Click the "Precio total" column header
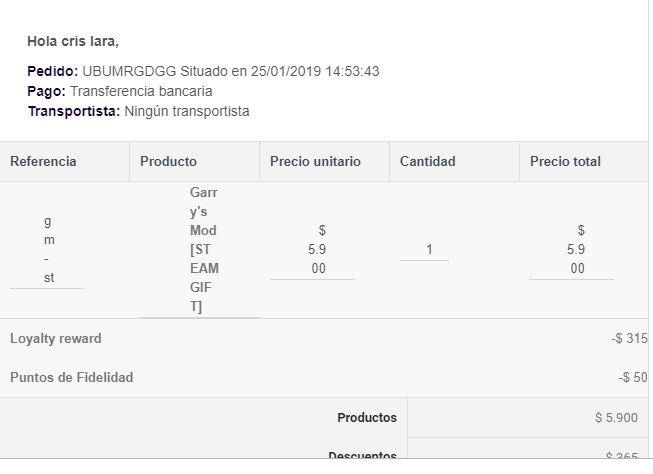Image resolution: width=653 pixels, height=474 pixels. click(x=565, y=161)
